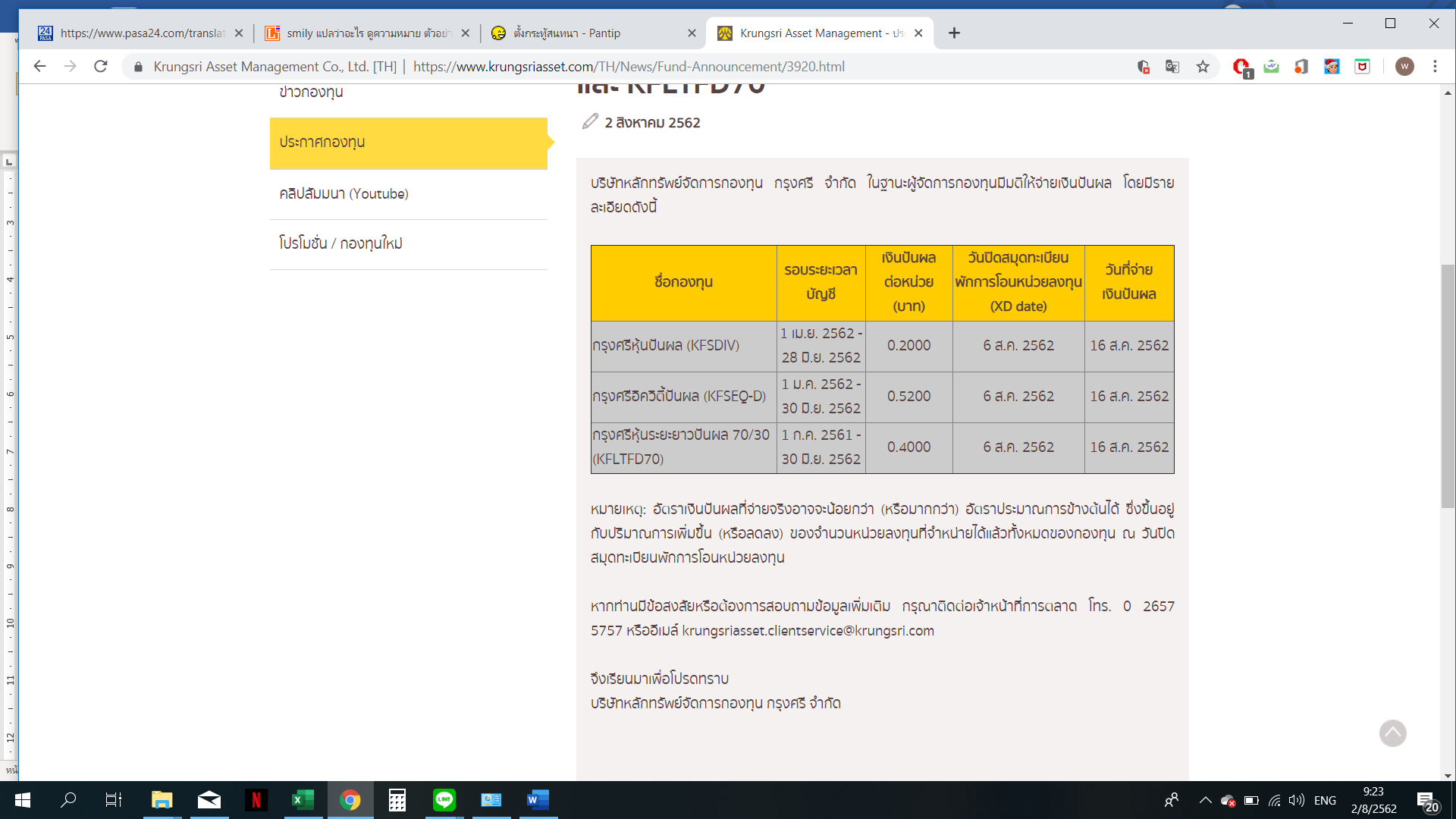Click the scrollbar down arrow
The image size is (1456, 819).
pos(1448,775)
